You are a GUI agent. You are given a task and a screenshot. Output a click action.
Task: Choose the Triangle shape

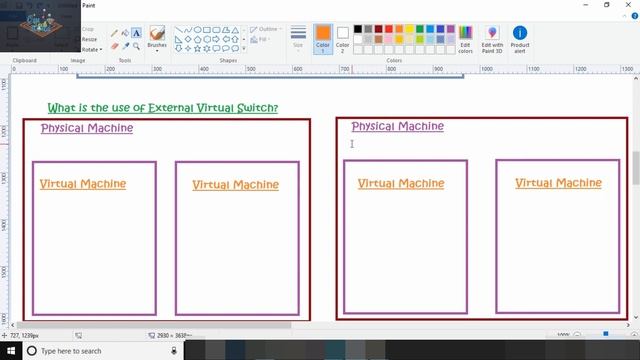click(x=235, y=30)
